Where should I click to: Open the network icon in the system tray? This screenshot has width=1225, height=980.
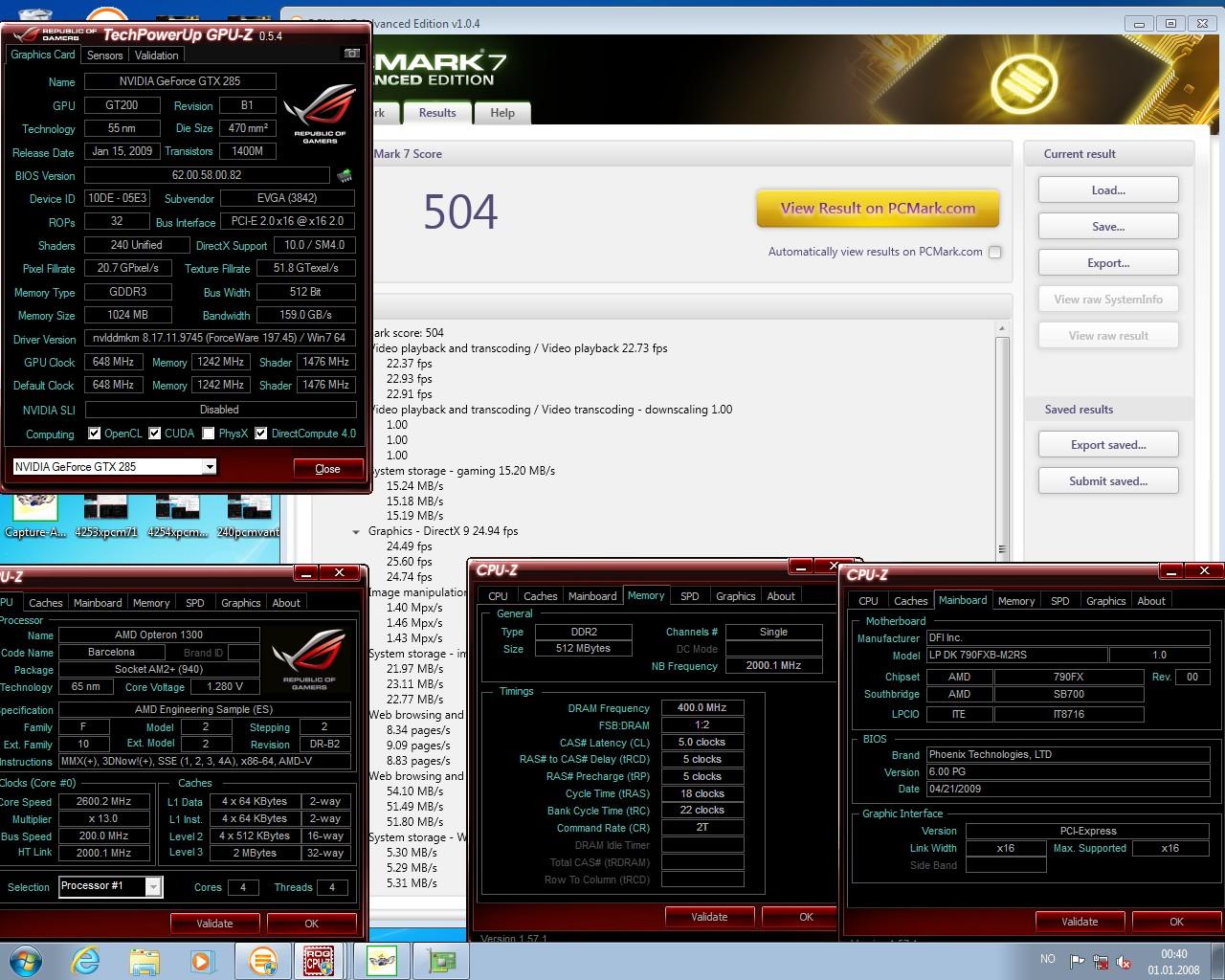point(1101,961)
